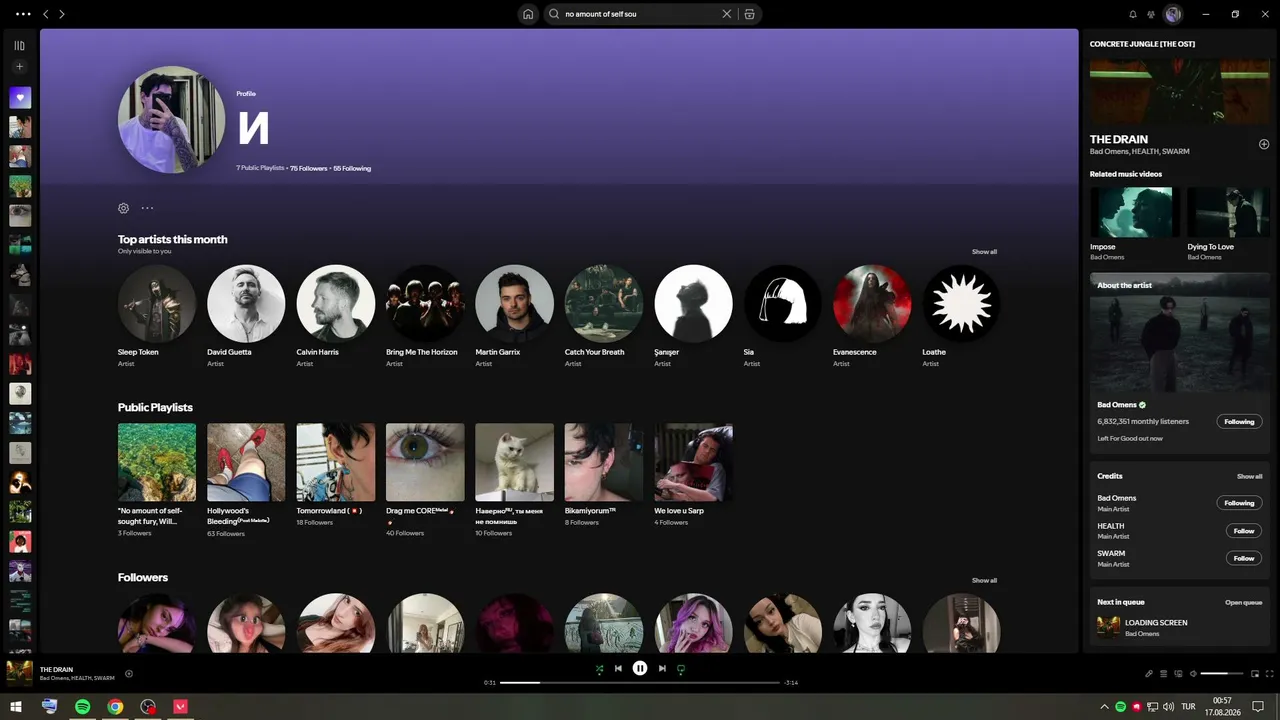Clear the search field text

[727, 14]
